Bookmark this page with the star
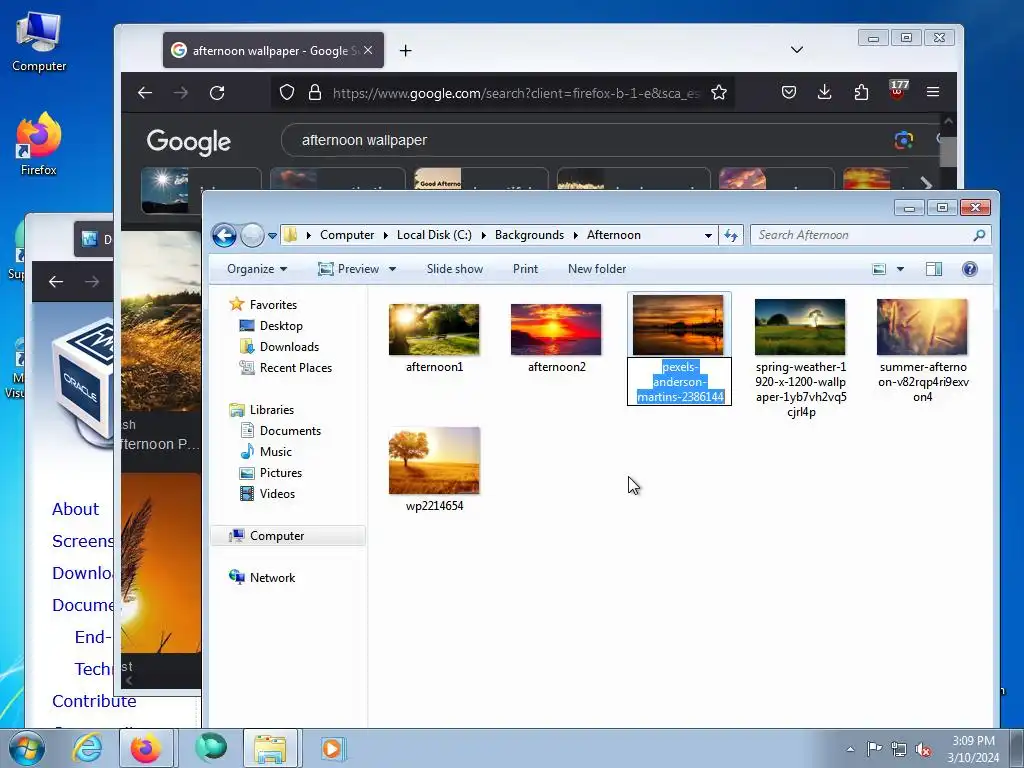Screen dimensions: 1024x768 [x=719, y=93]
